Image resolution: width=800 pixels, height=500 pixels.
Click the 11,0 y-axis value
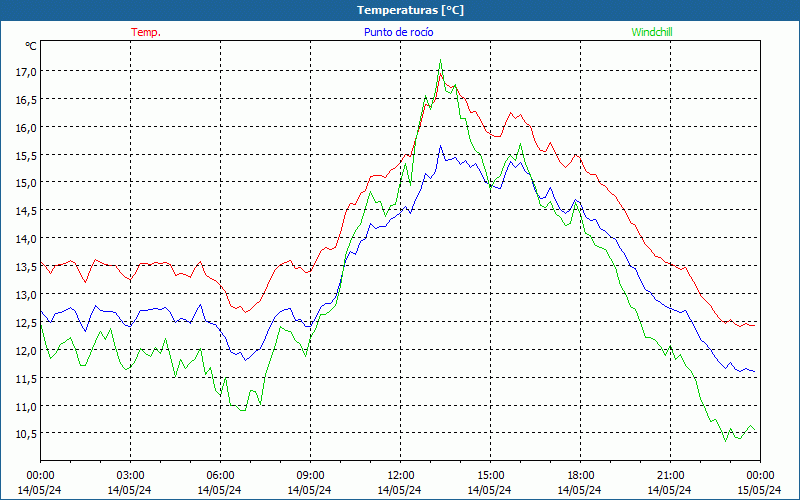(x=26, y=407)
